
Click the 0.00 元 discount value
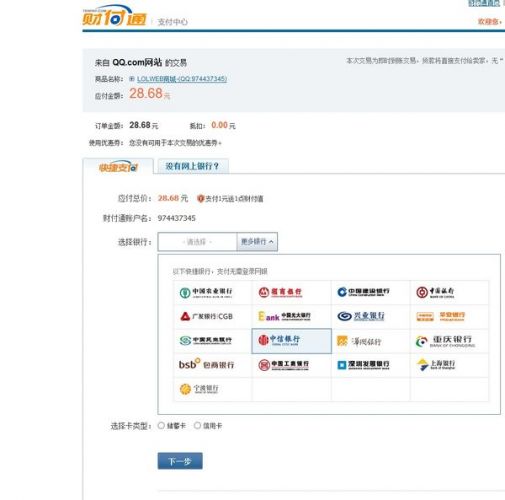[x=223, y=125]
